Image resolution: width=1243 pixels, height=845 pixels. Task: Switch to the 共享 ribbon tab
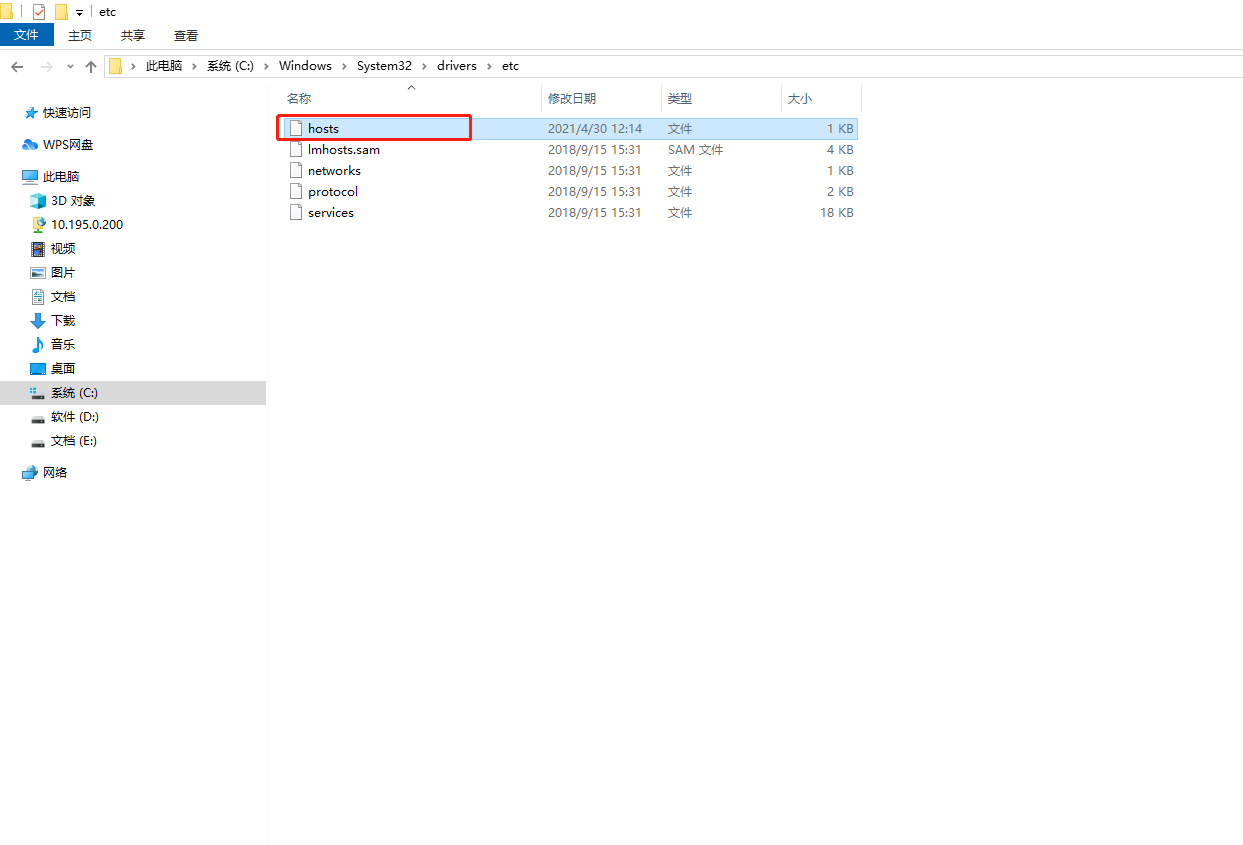click(133, 35)
